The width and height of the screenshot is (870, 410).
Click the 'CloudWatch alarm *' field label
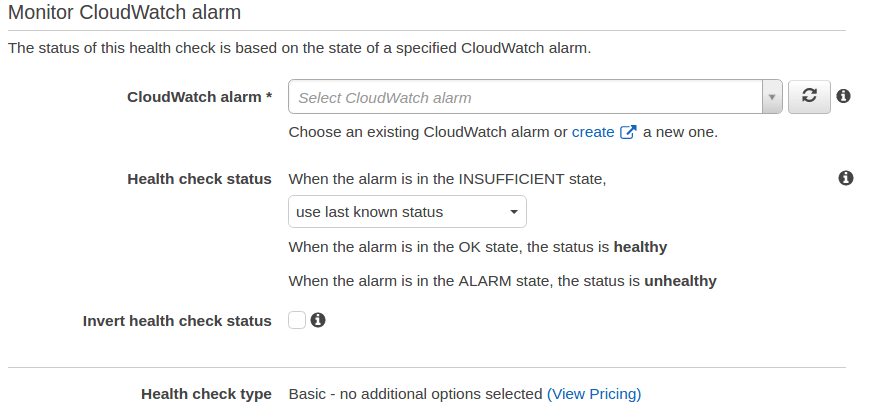point(199,97)
